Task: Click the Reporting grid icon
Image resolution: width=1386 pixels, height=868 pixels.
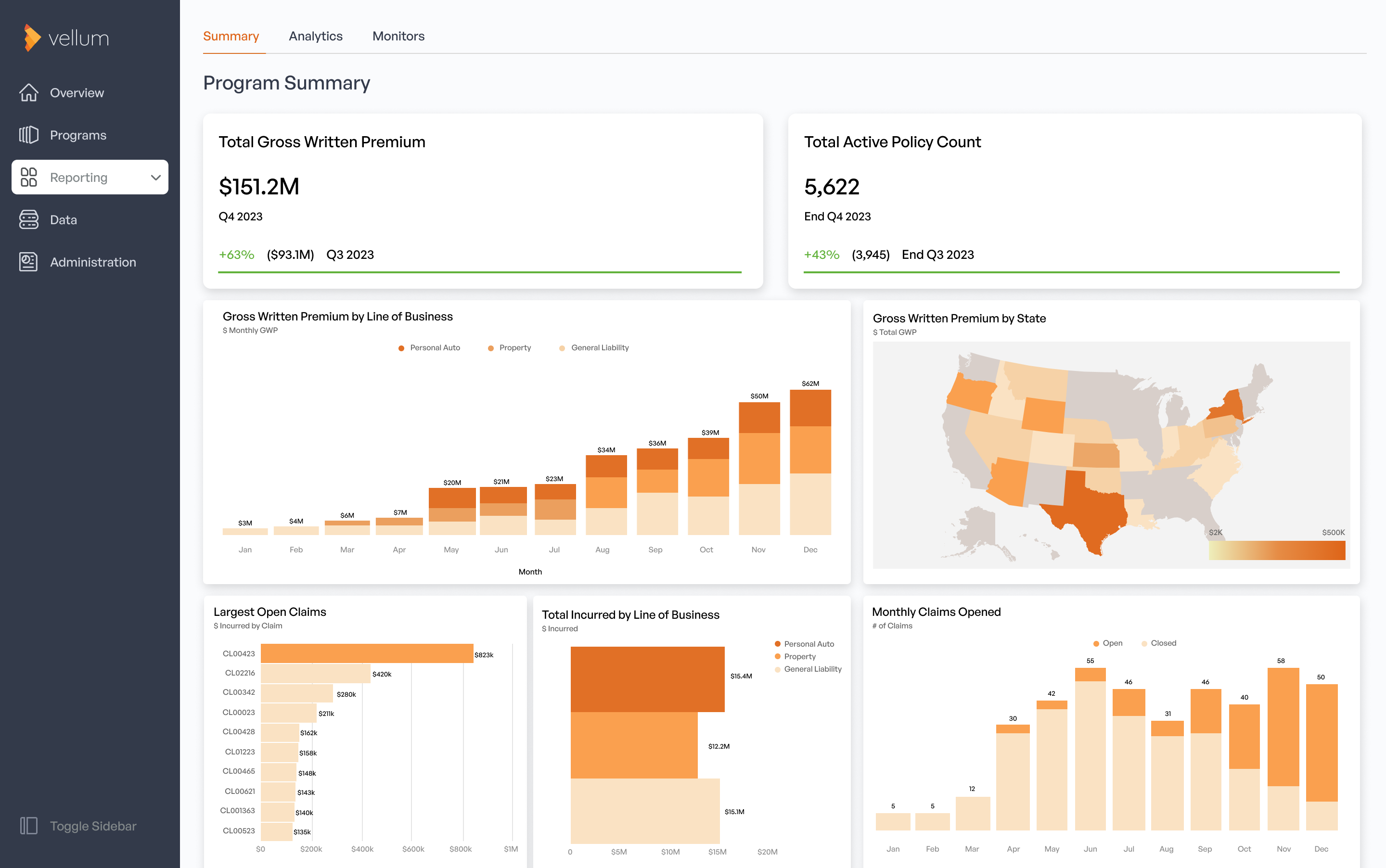Action: click(29, 177)
